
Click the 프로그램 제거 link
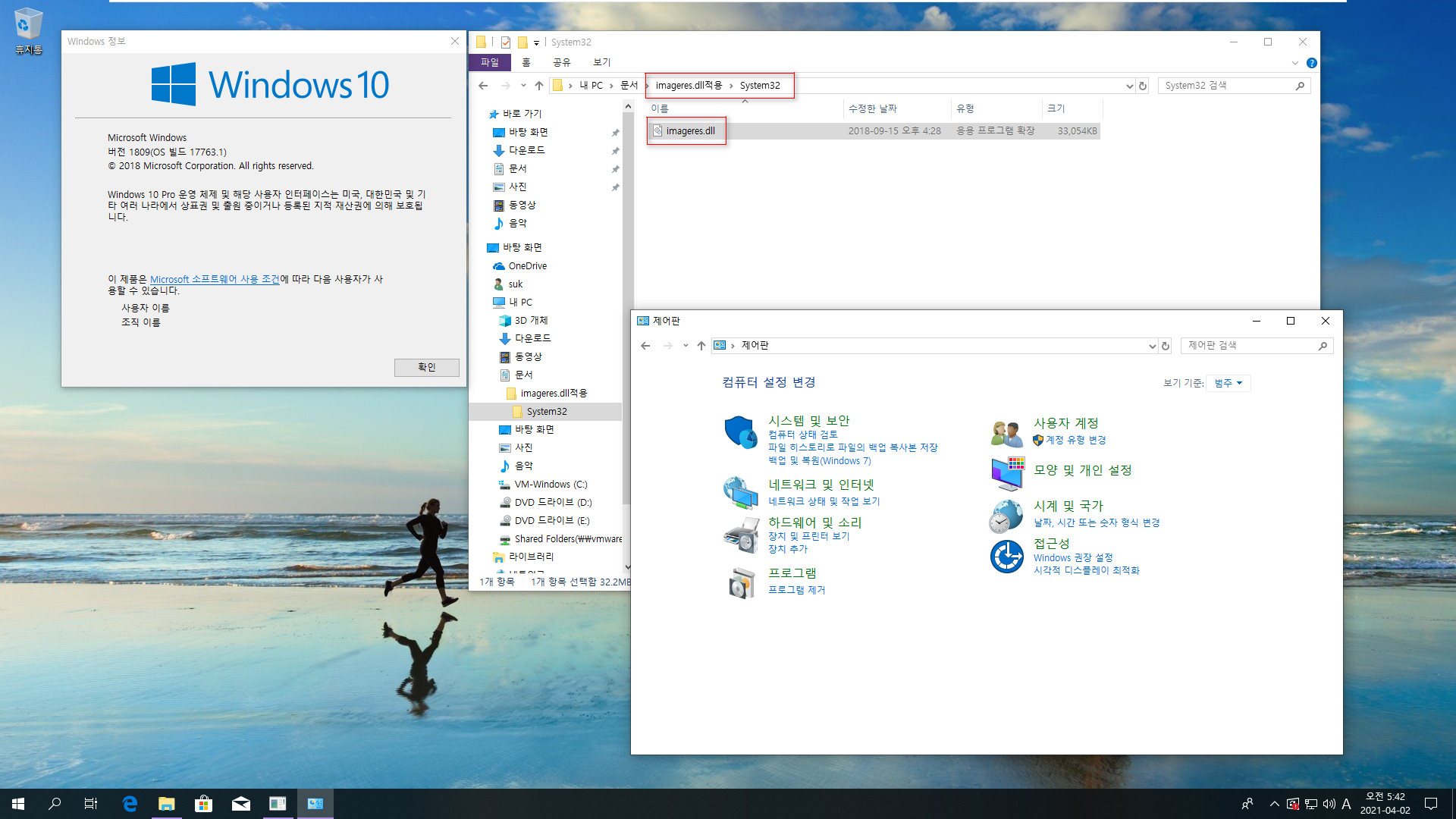click(x=796, y=590)
